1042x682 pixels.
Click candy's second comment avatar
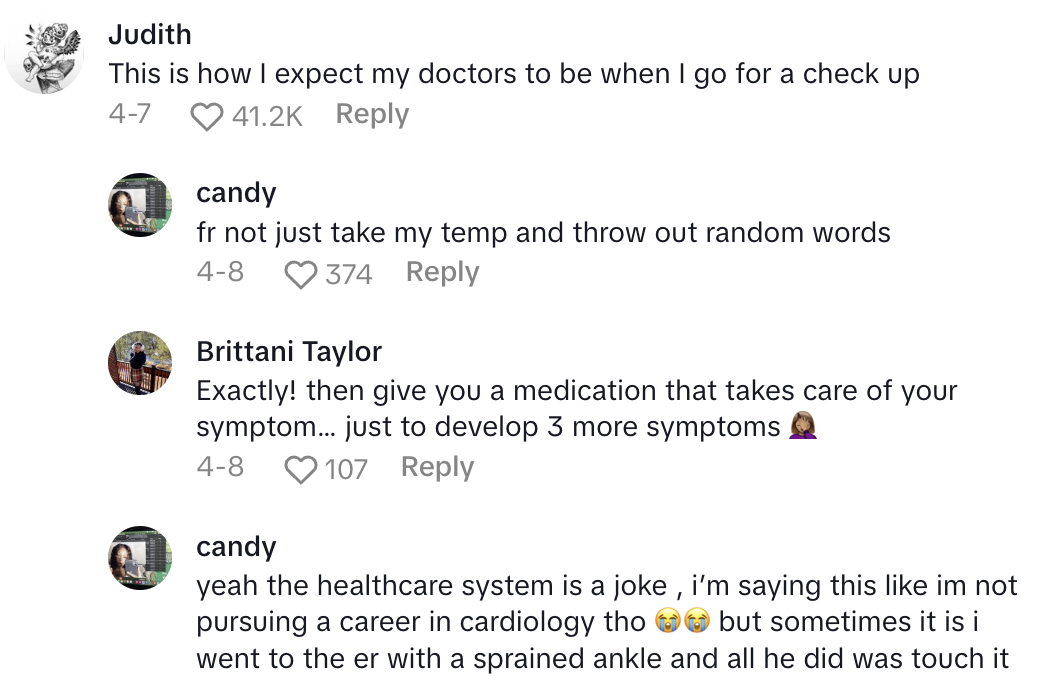139,559
